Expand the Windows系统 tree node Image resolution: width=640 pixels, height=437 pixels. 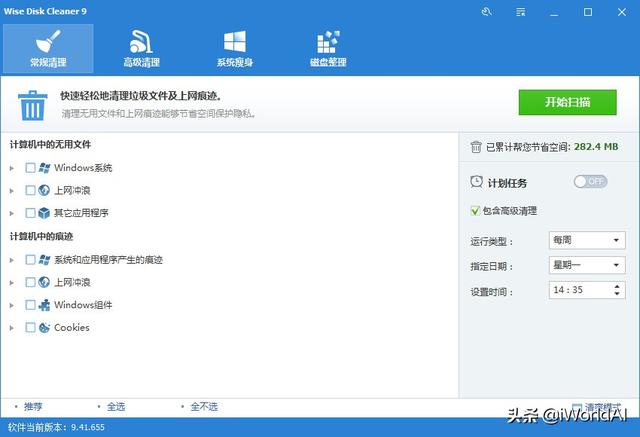click(12, 168)
